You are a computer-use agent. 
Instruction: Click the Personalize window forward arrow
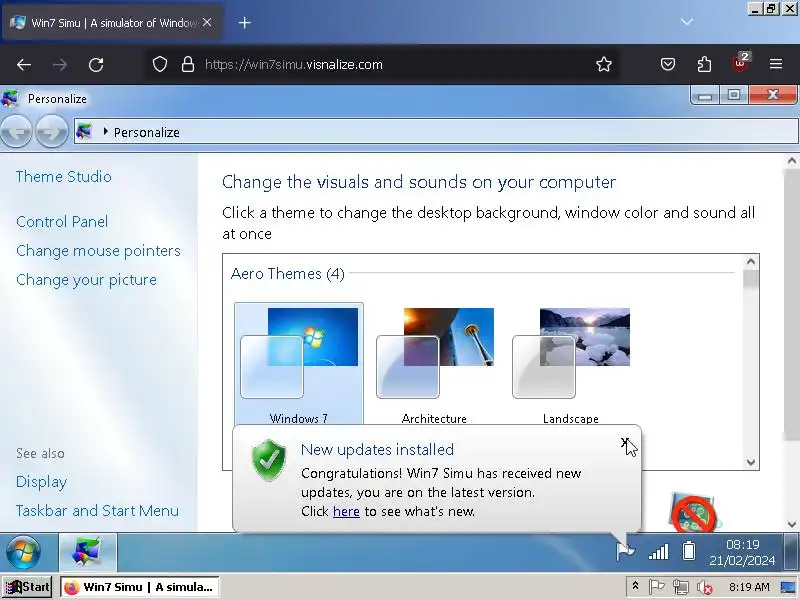click(x=51, y=132)
